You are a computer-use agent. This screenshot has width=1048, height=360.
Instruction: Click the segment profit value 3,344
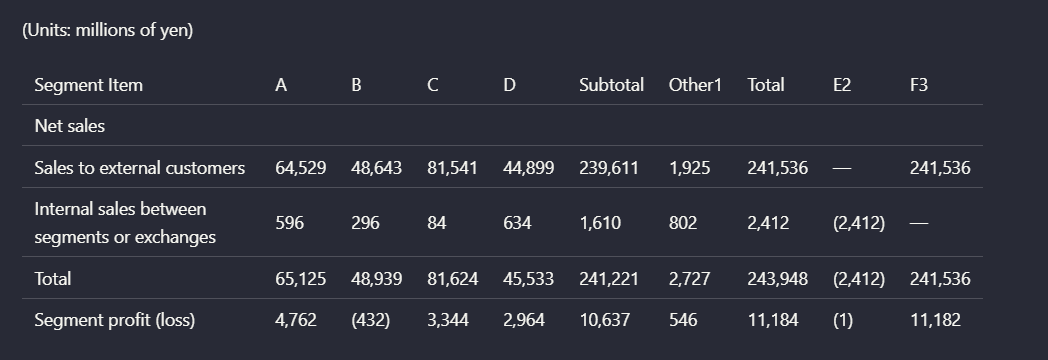448,320
